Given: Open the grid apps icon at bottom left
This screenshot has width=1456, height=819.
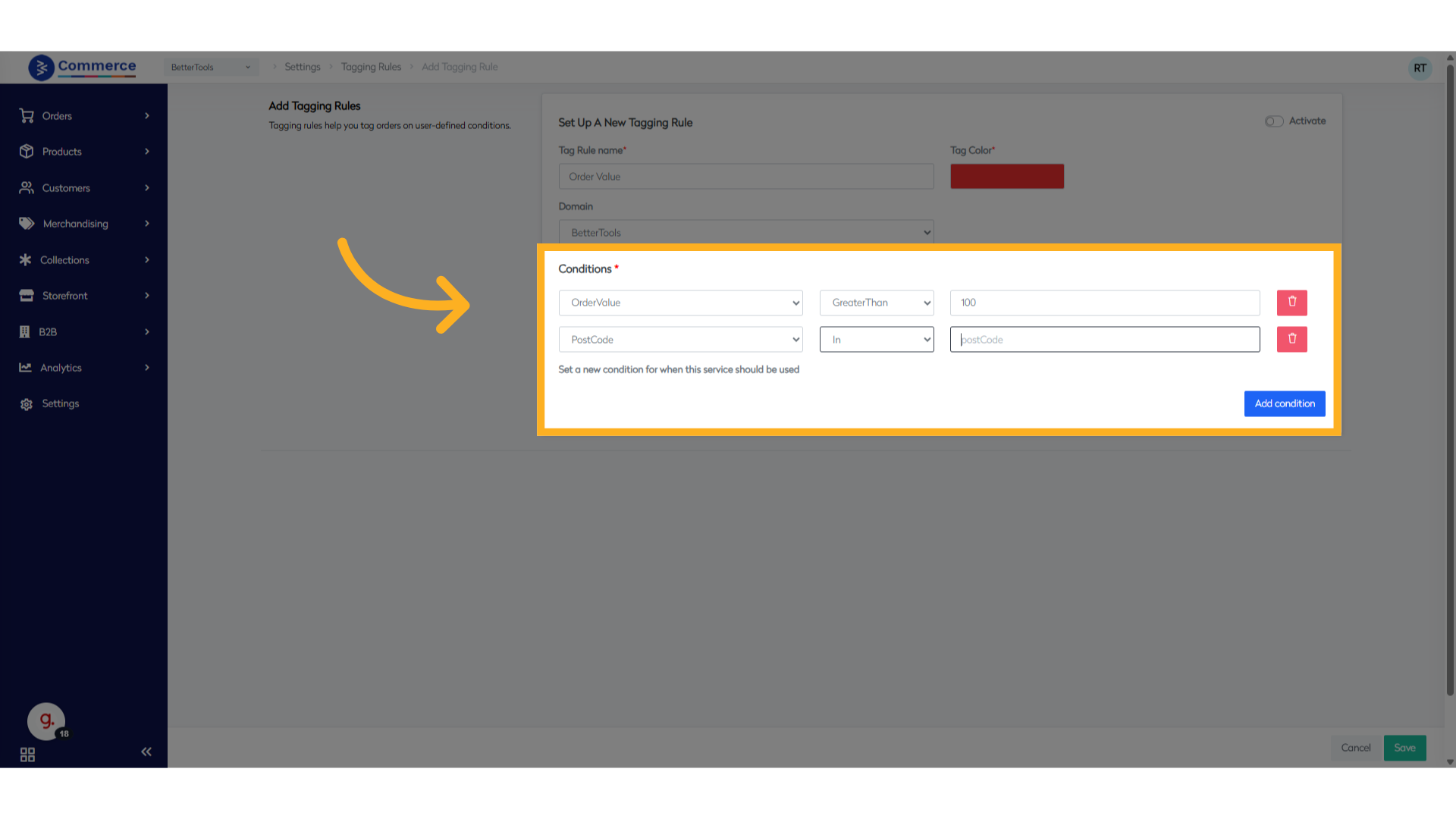Looking at the screenshot, I should [27, 755].
